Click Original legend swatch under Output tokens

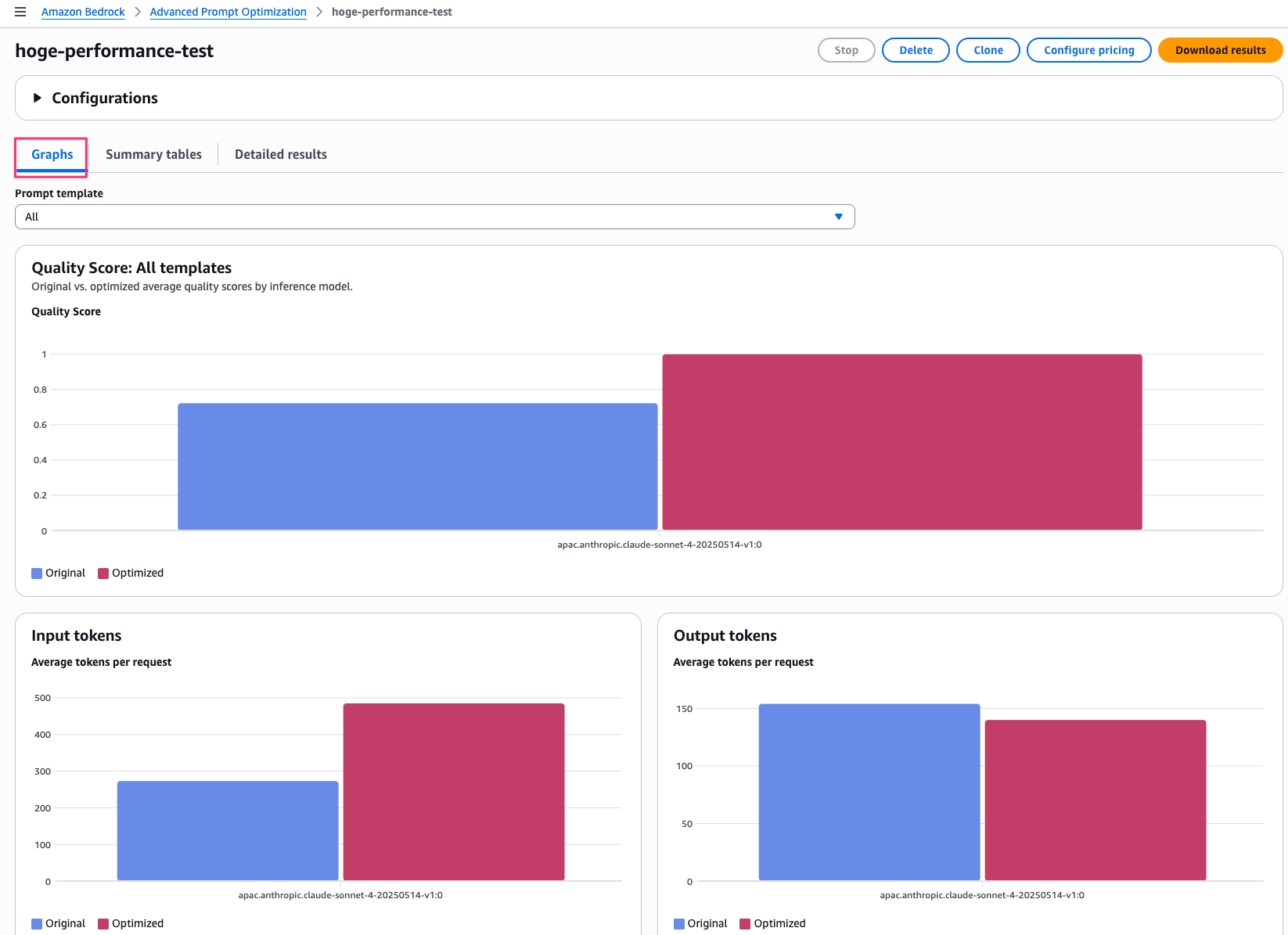[x=679, y=924]
